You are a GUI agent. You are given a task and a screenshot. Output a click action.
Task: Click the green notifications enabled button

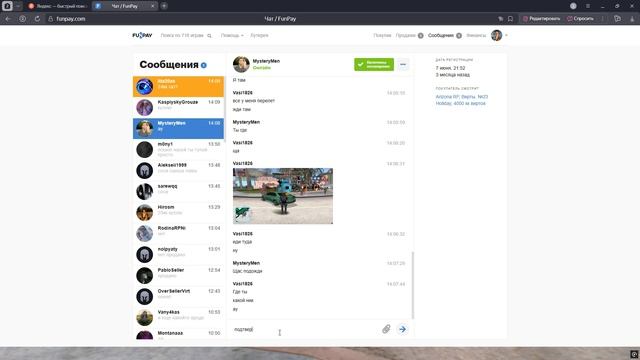tap(374, 64)
